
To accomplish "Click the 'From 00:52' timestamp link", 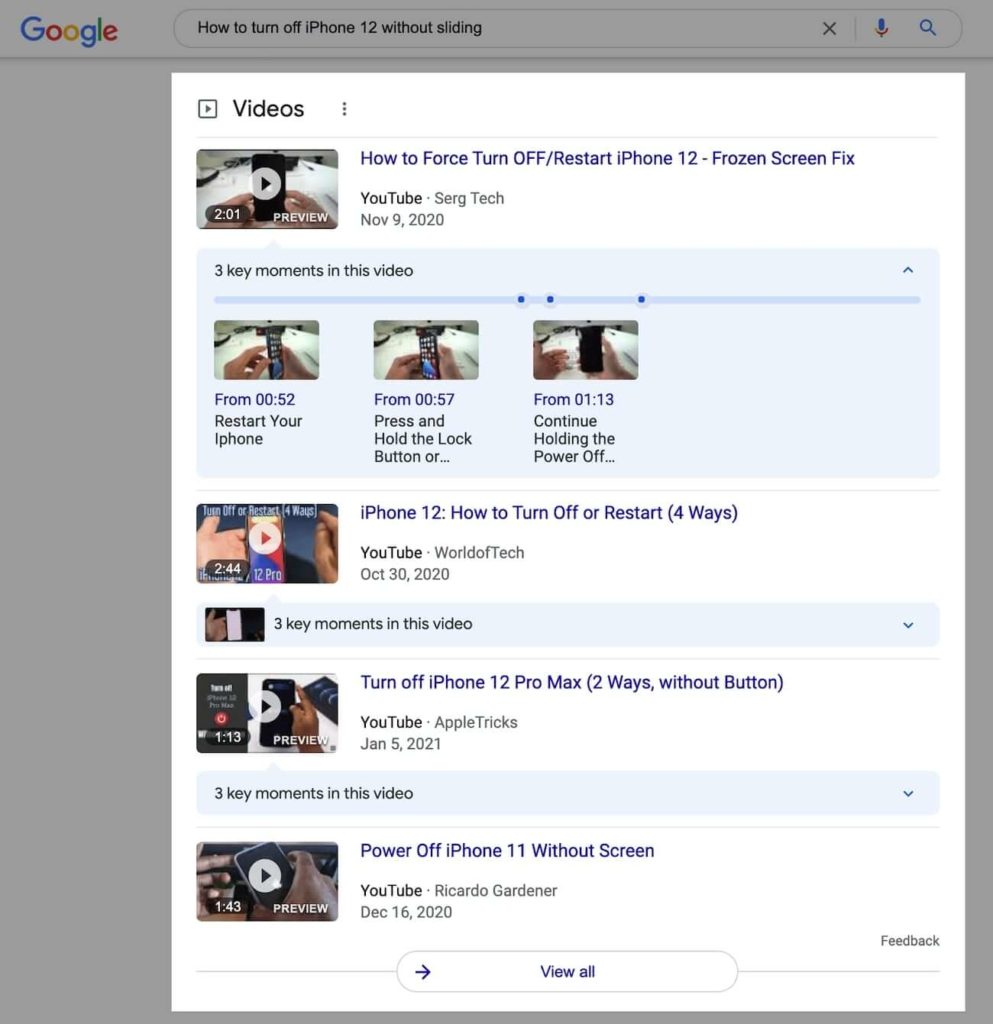I will (255, 400).
